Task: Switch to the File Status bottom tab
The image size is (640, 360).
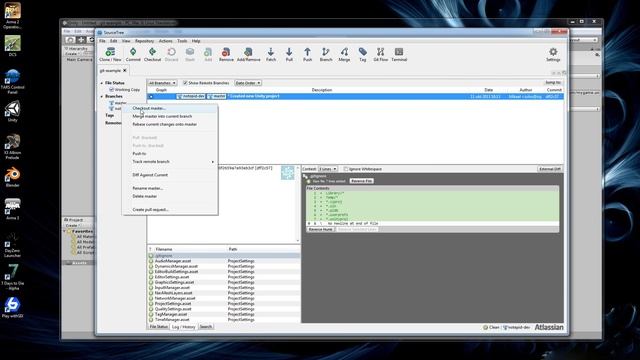Action: click(x=158, y=327)
